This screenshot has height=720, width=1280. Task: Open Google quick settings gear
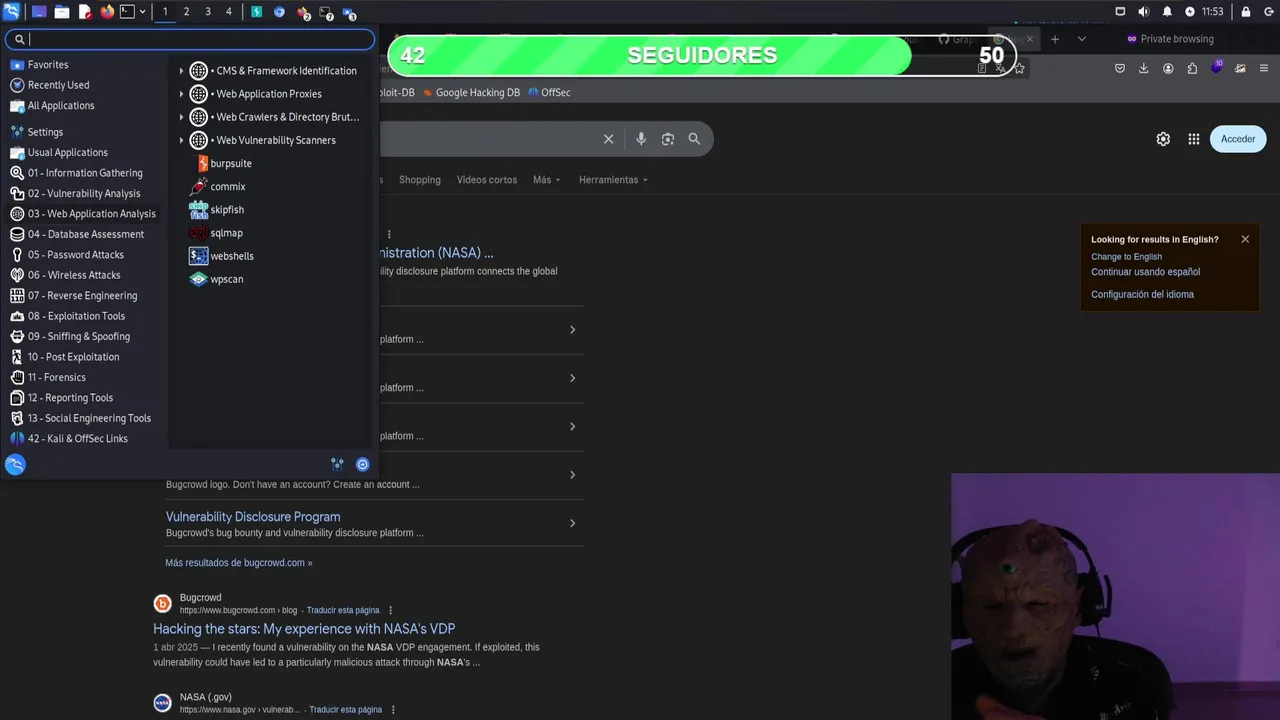(1163, 139)
